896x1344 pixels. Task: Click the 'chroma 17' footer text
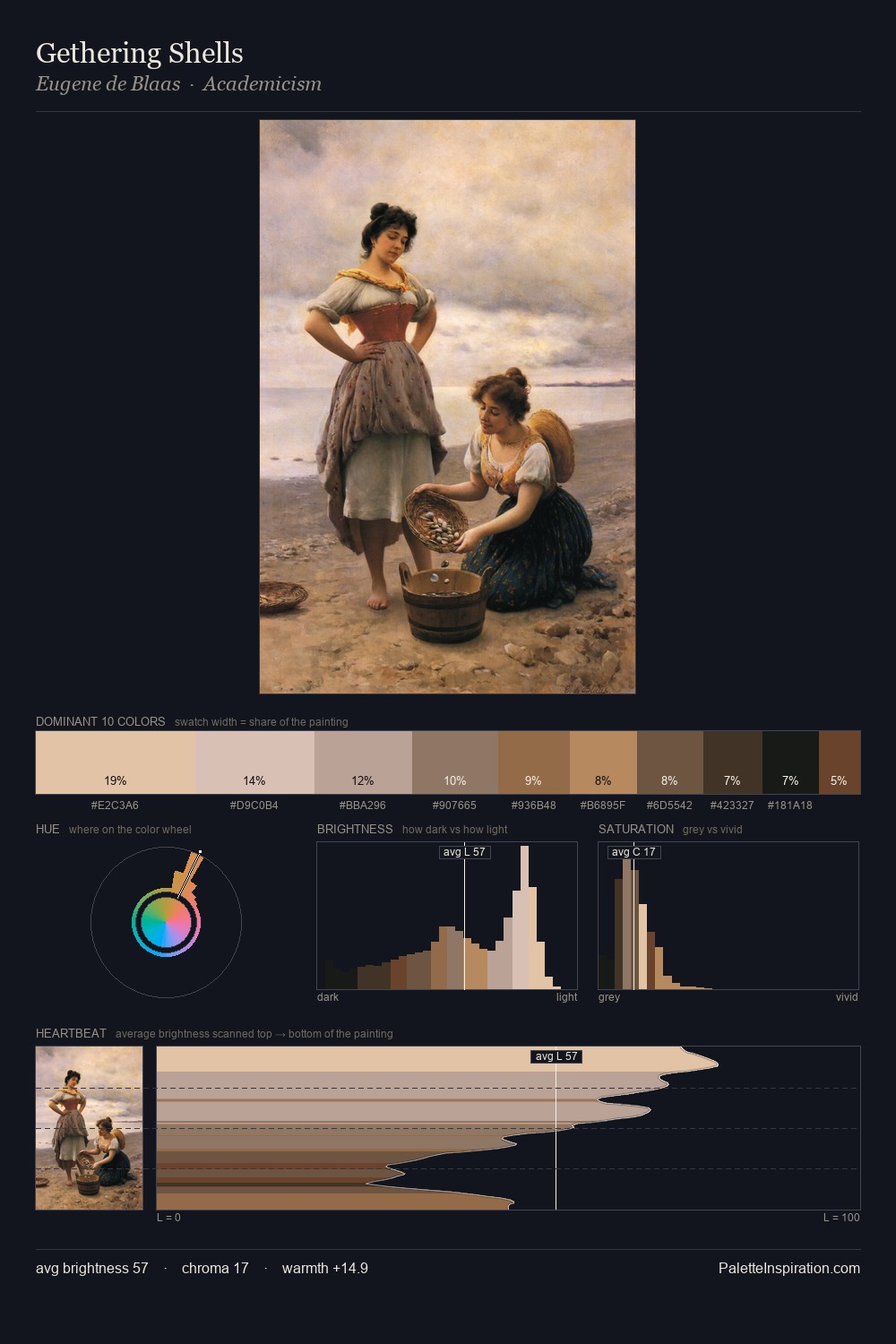pos(215,1269)
